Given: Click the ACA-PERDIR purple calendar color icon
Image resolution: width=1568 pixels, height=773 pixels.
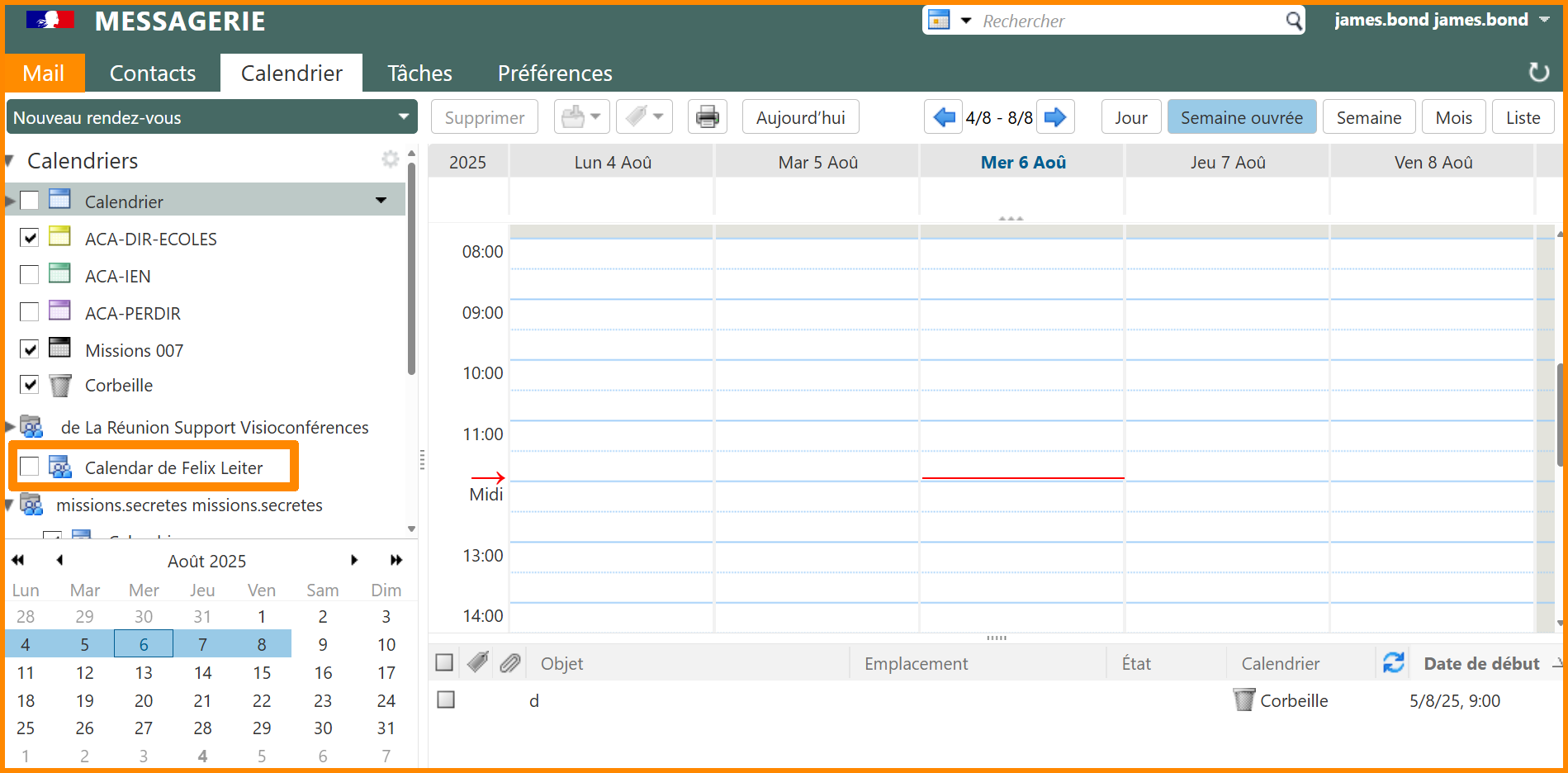Looking at the screenshot, I should [59, 311].
